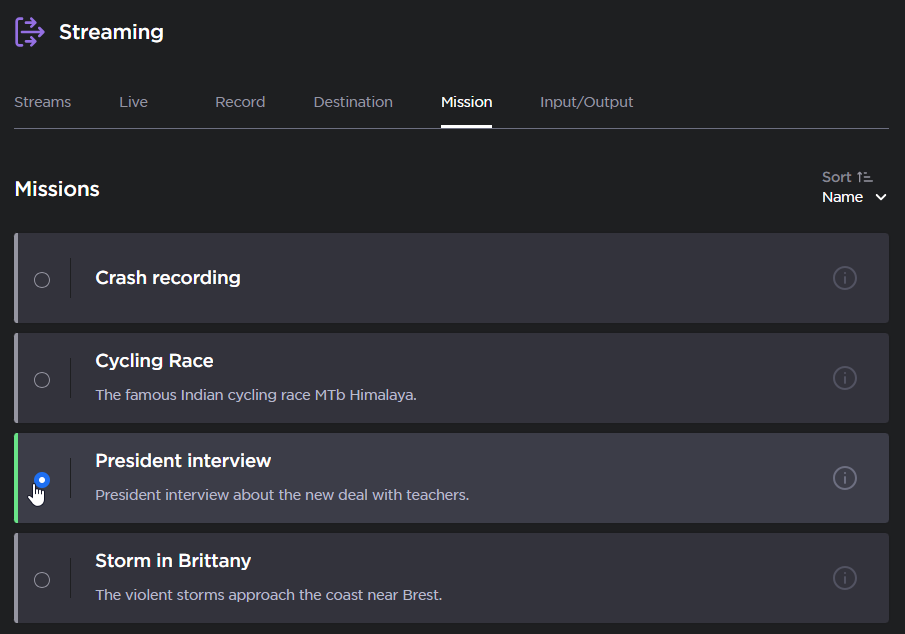Viewport: 905px width, 634px height.
Task: Click the Storm in Brittany description text
Action: (x=268, y=595)
